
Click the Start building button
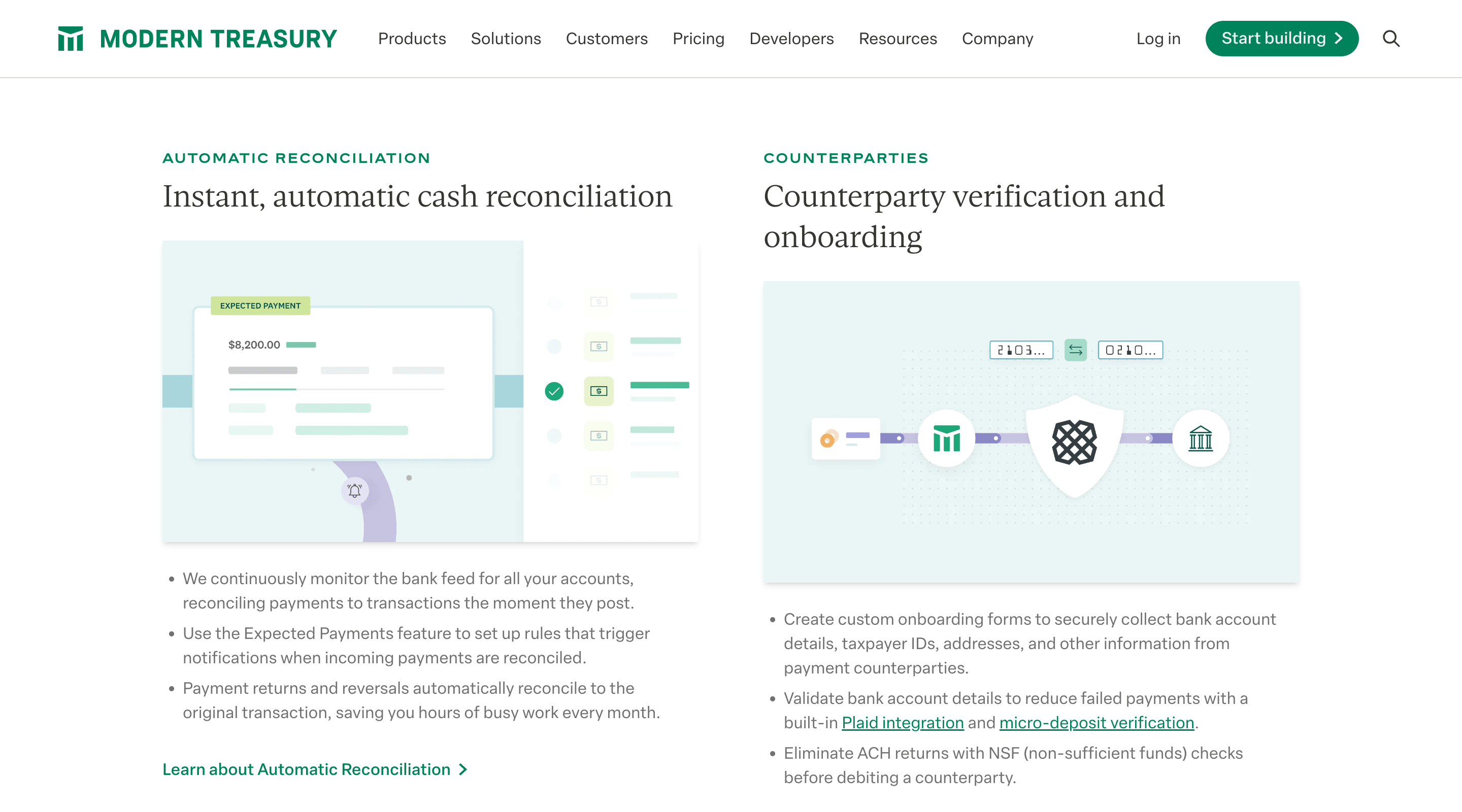pos(1282,38)
